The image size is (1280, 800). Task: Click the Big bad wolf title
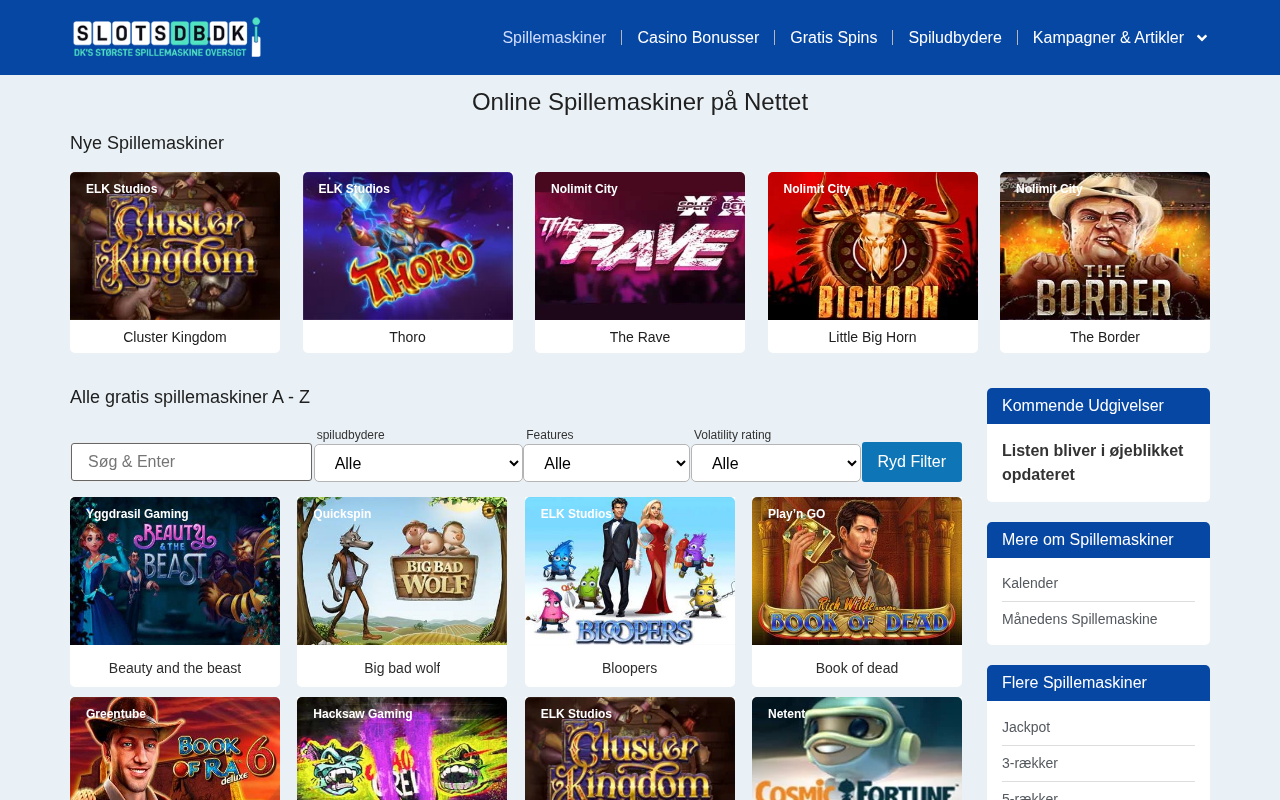(x=402, y=668)
